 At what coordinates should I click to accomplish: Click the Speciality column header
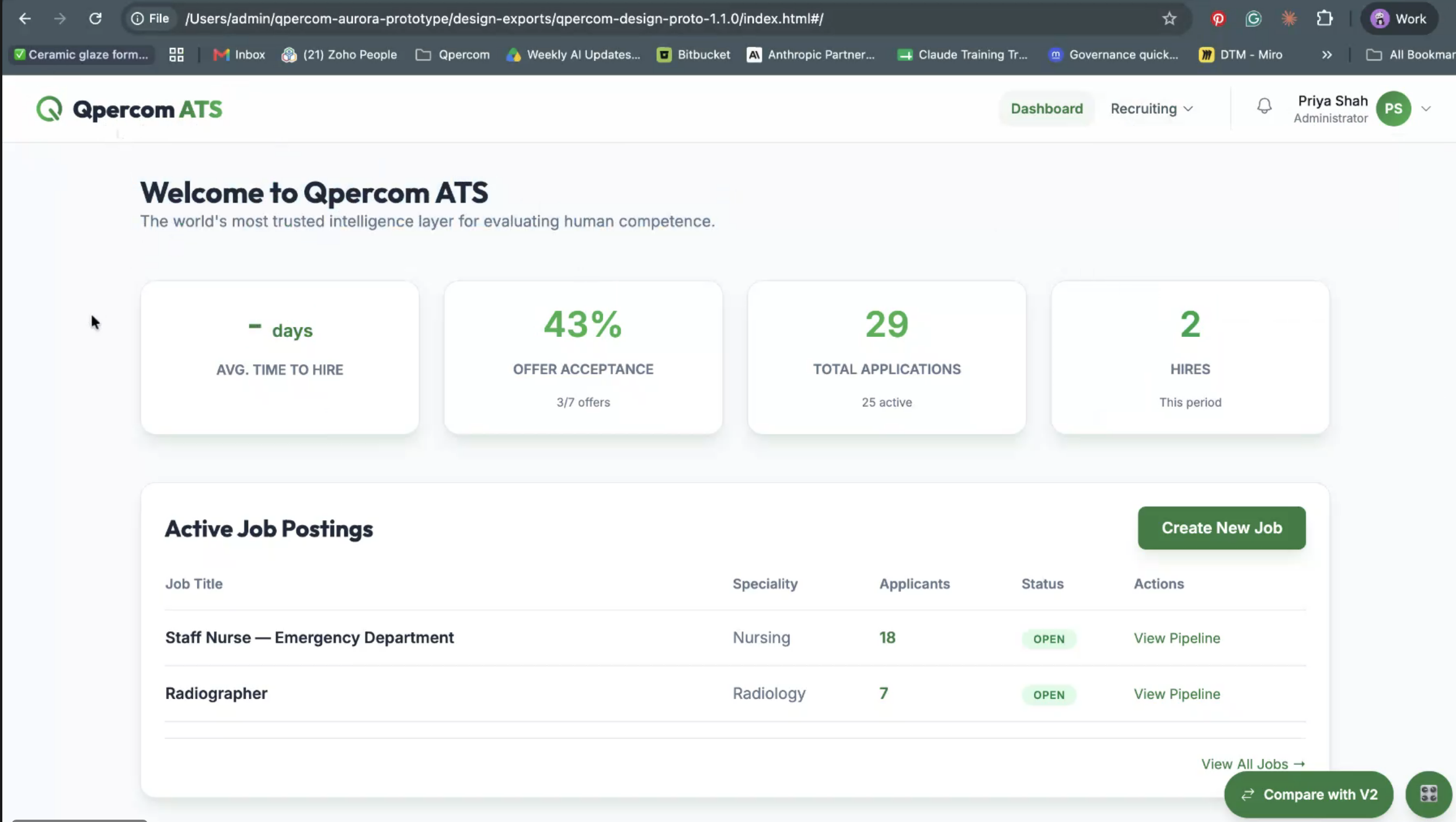(x=765, y=584)
